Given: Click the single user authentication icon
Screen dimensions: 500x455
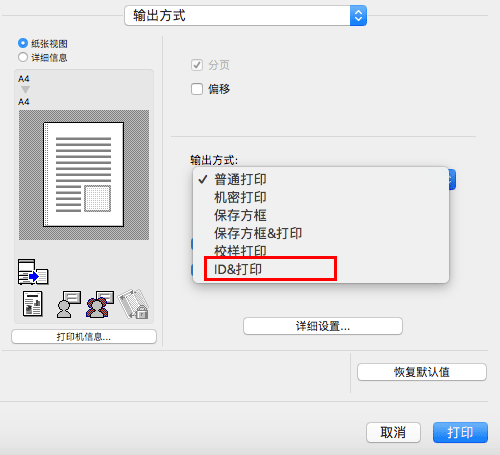Looking at the screenshot, I should 69,304.
